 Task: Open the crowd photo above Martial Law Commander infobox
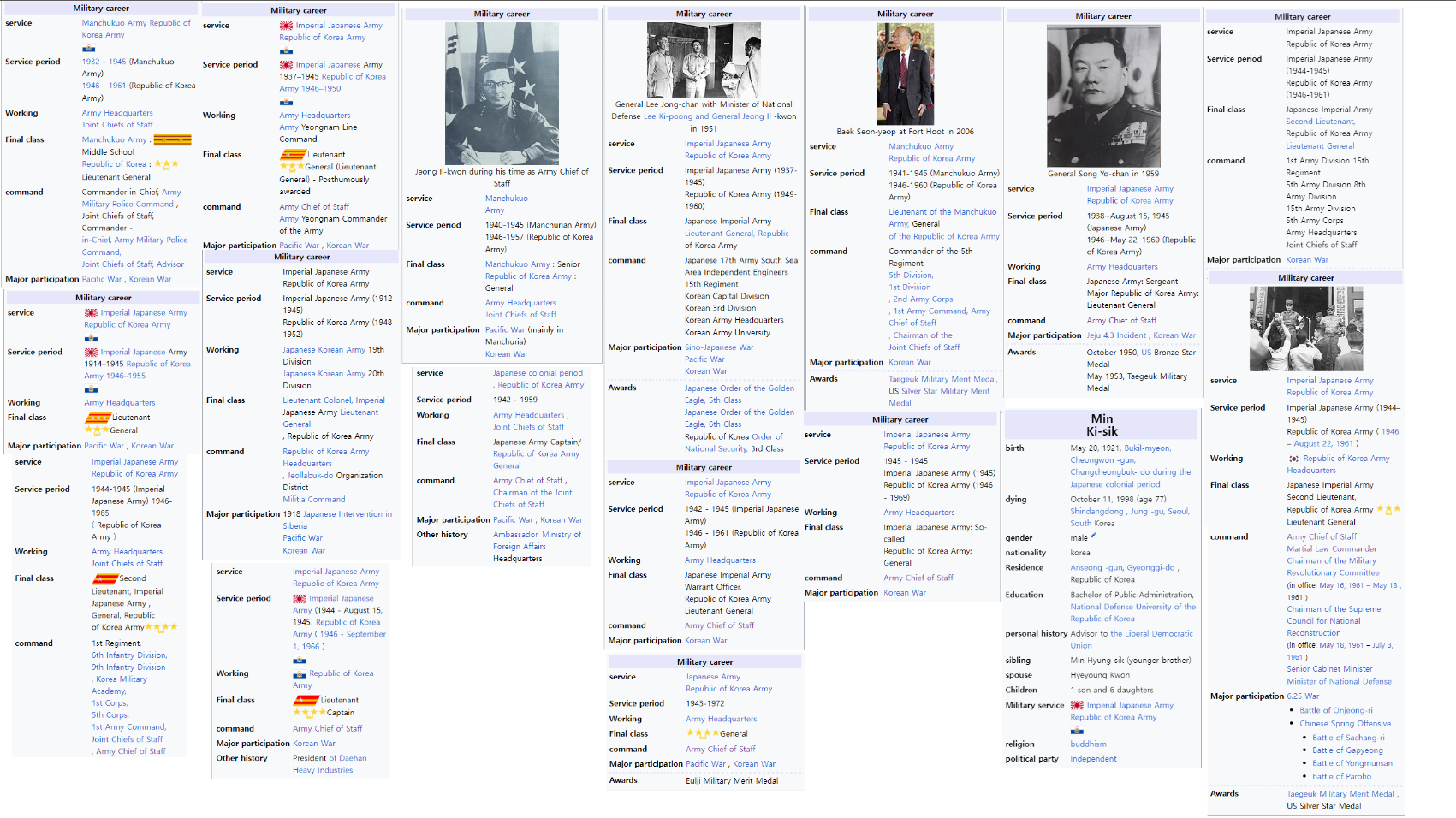pyautogui.click(x=1305, y=329)
